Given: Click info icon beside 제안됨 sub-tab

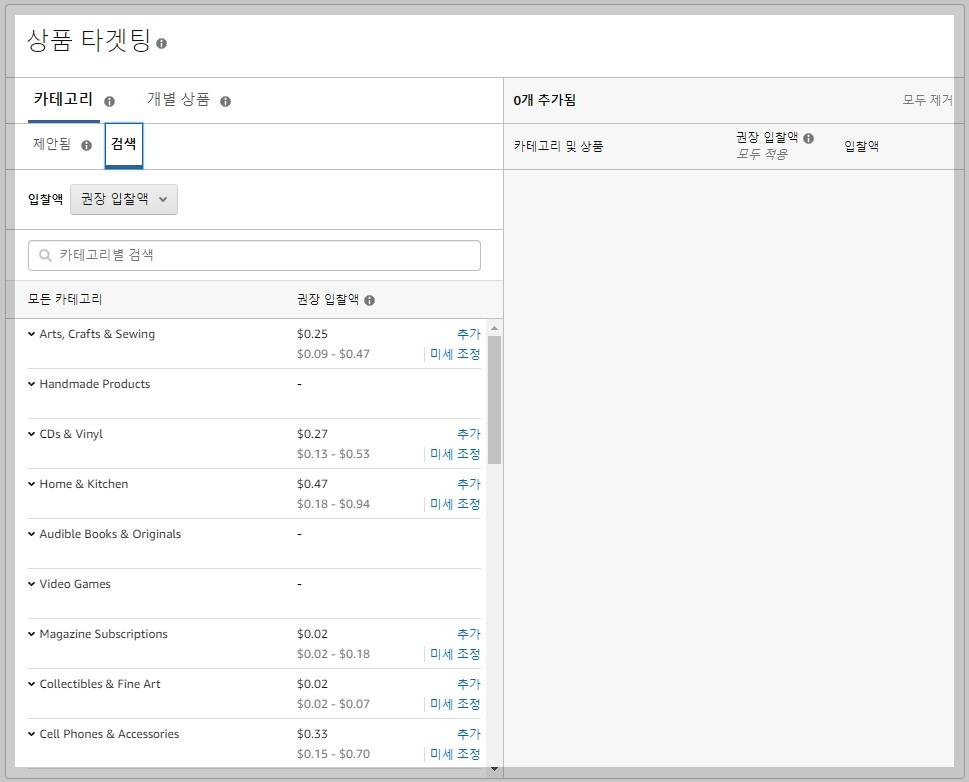Looking at the screenshot, I should (x=87, y=145).
